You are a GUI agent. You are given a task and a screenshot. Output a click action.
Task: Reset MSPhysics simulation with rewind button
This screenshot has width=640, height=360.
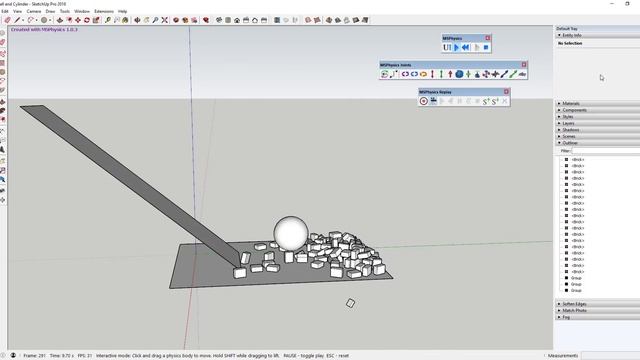pos(465,47)
